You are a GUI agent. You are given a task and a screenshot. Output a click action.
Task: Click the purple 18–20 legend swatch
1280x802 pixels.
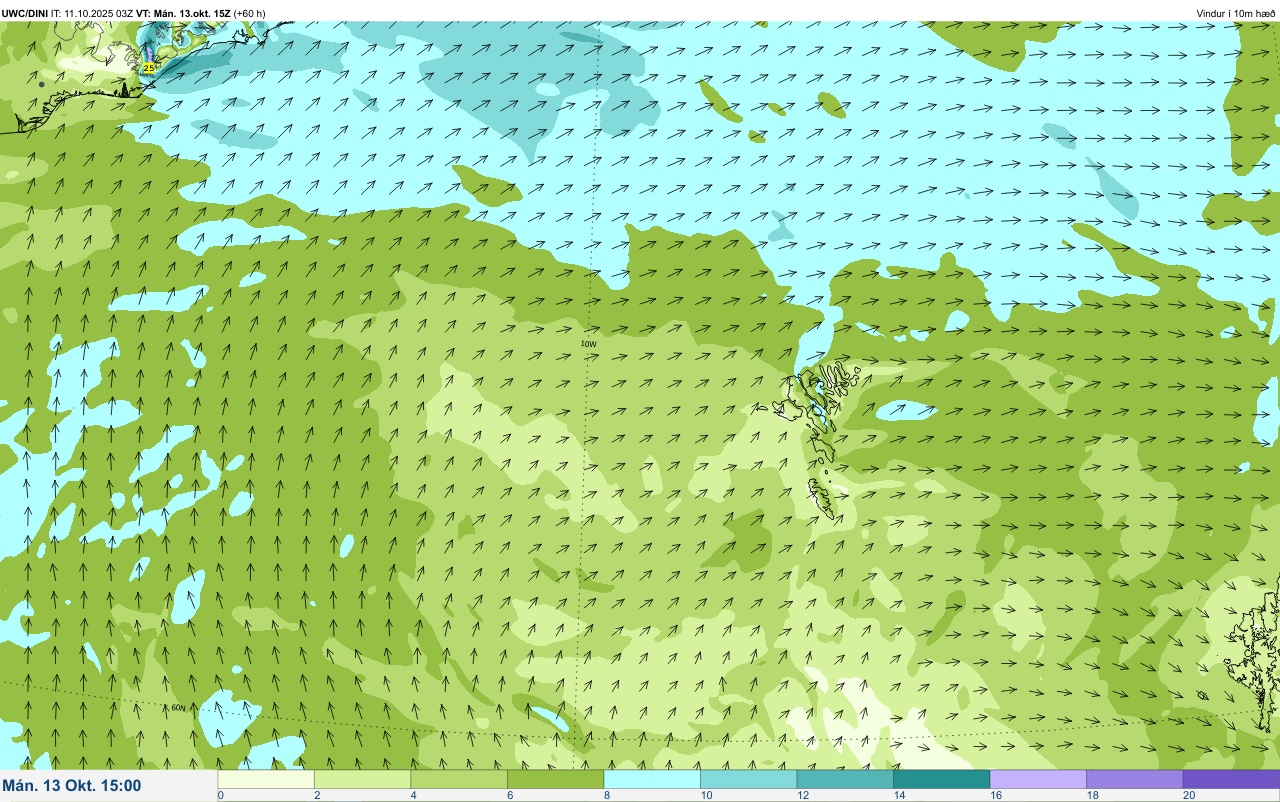point(1134,779)
